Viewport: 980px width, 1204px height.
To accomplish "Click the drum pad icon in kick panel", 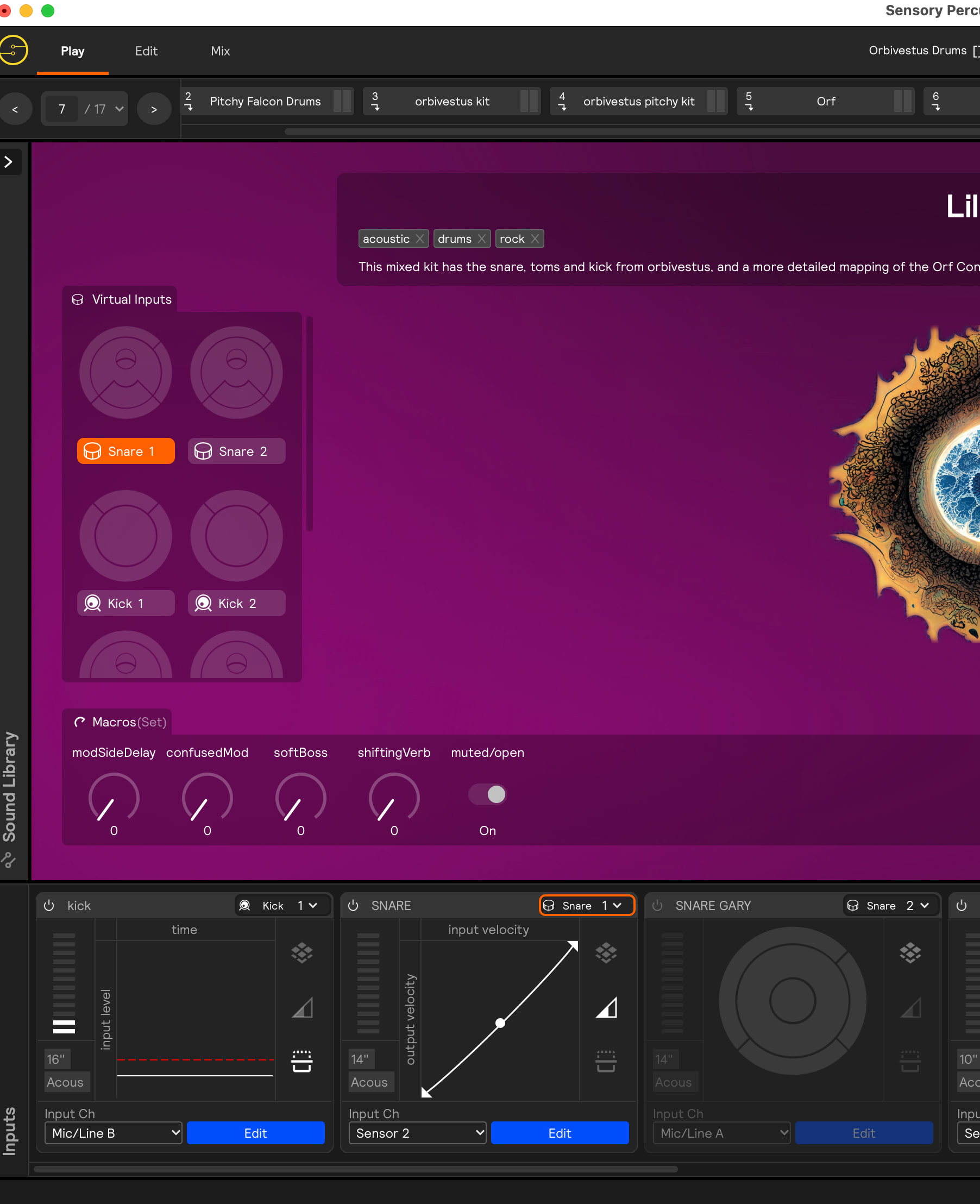I will [x=301, y=1061].
